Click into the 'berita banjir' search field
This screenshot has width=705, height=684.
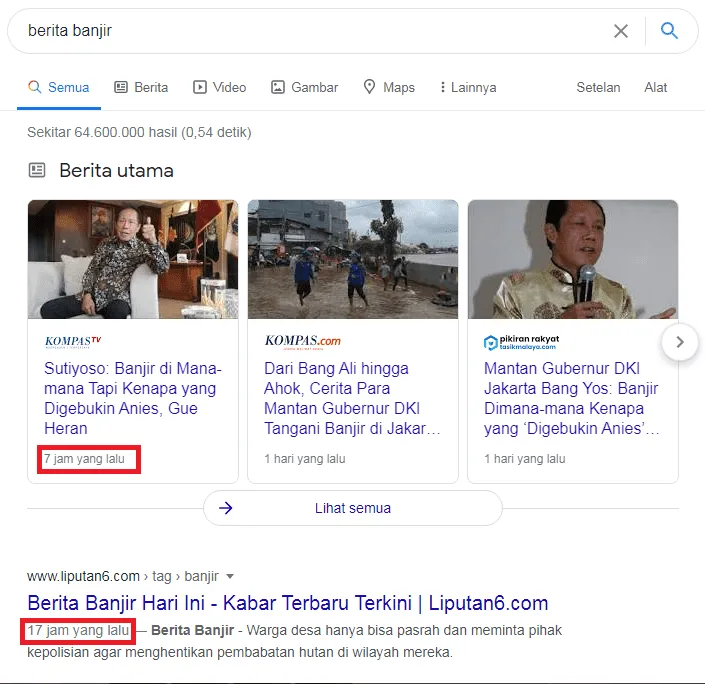click(315, 31)
